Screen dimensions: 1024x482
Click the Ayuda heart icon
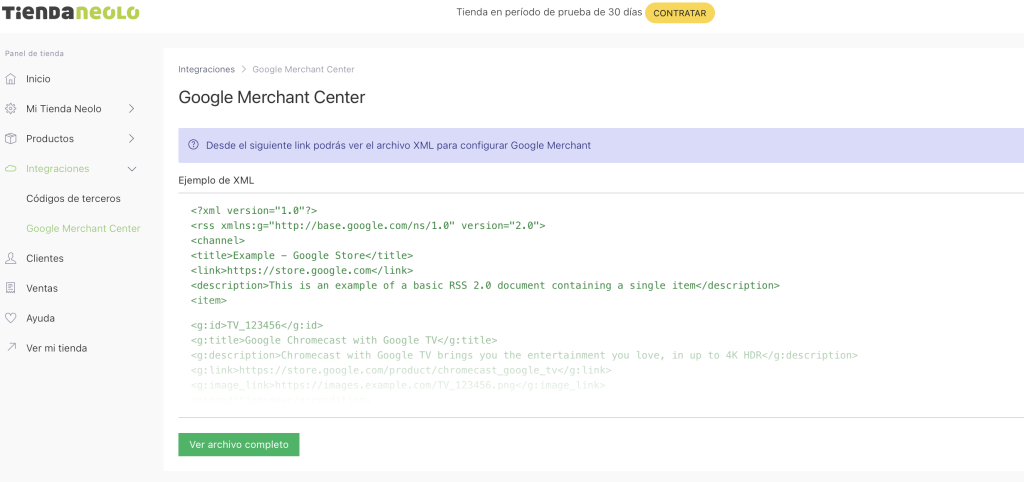click(x=10, y=318)
